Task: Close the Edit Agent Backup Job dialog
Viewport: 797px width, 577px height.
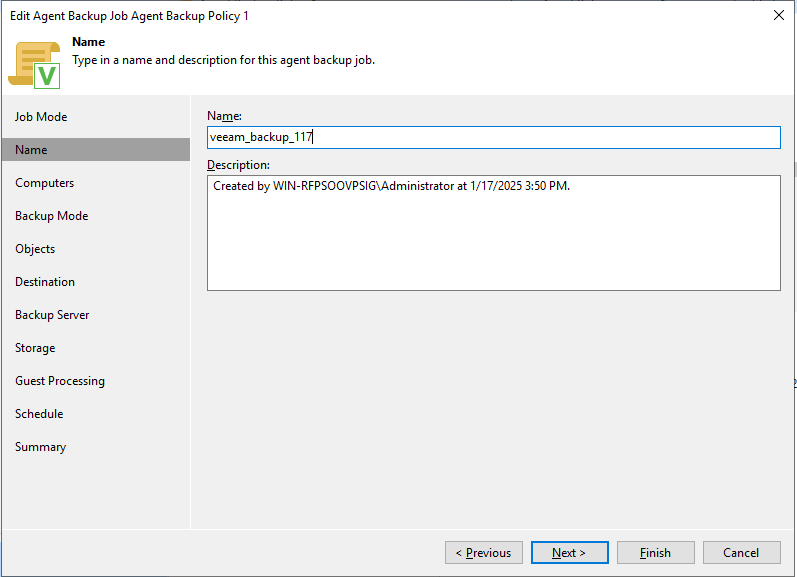Action: [779, 15]
